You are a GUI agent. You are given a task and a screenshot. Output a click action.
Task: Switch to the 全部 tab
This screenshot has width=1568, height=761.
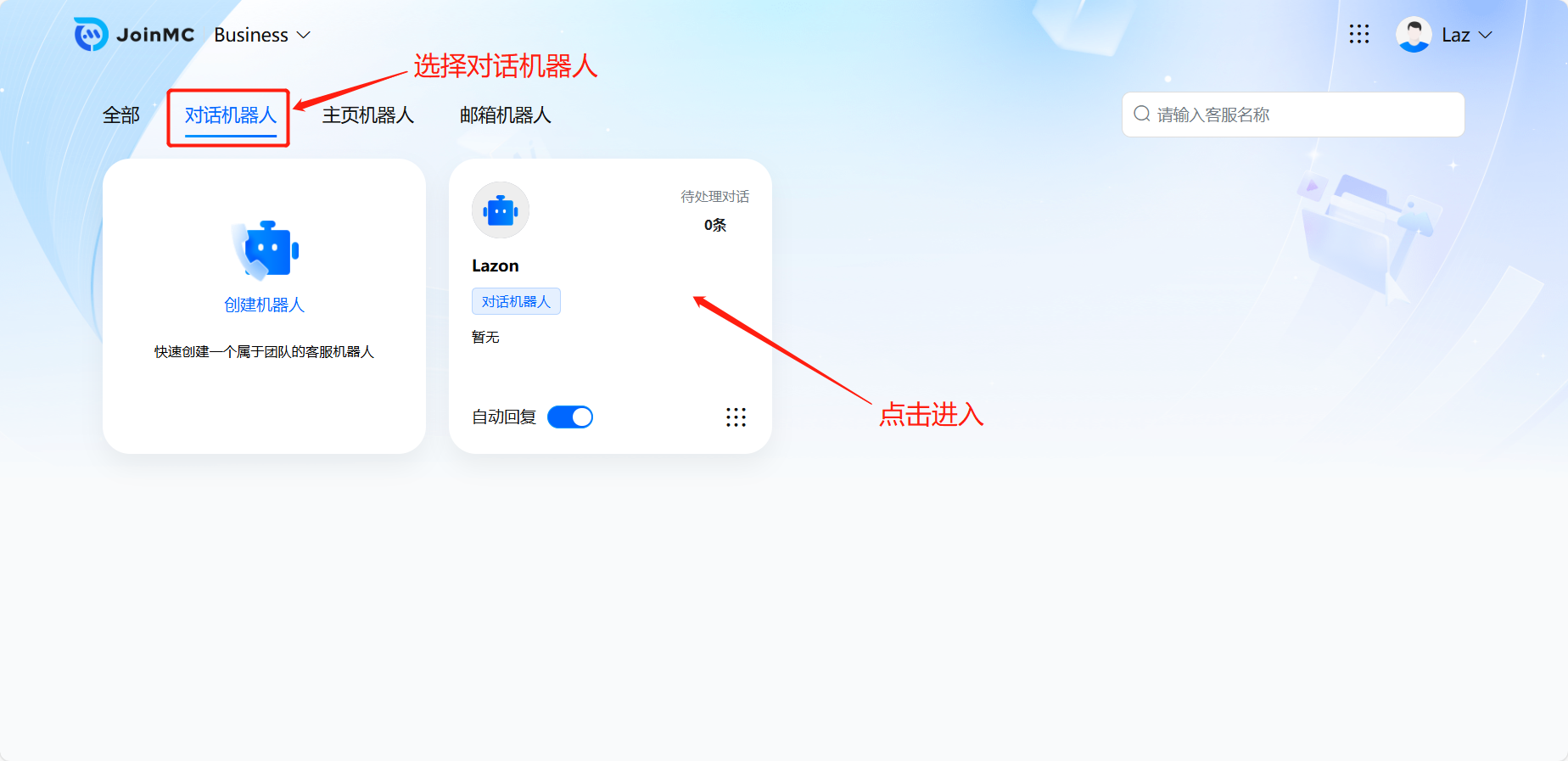(x=121, y=115)
